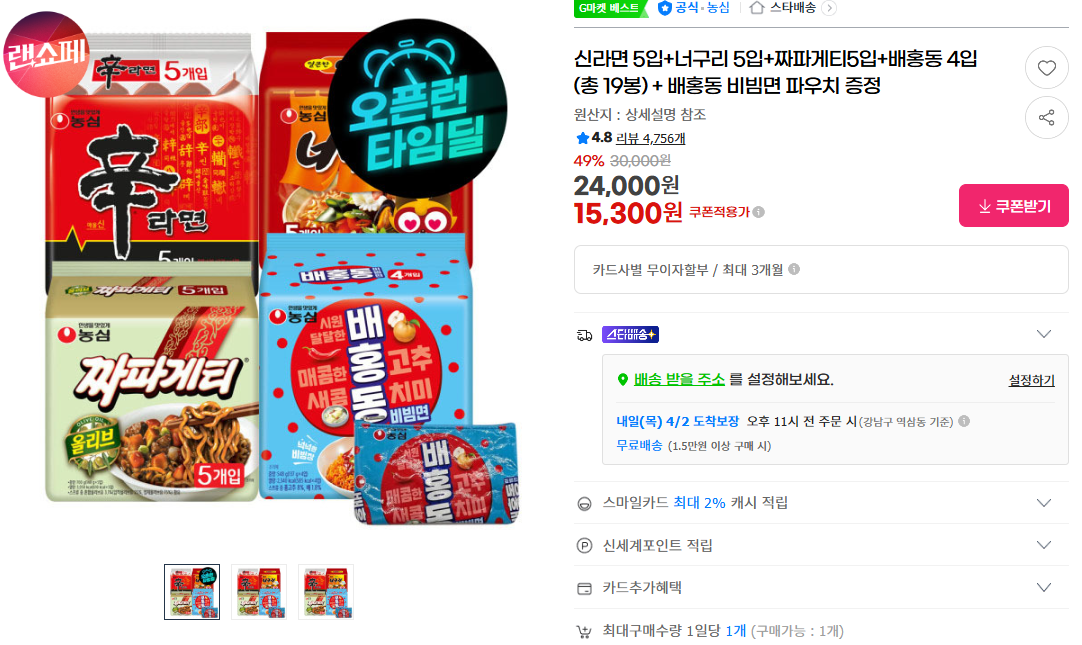Open the 설정하기 address setup link
The image size is (1082, 645).
[x=1031, y=380]
